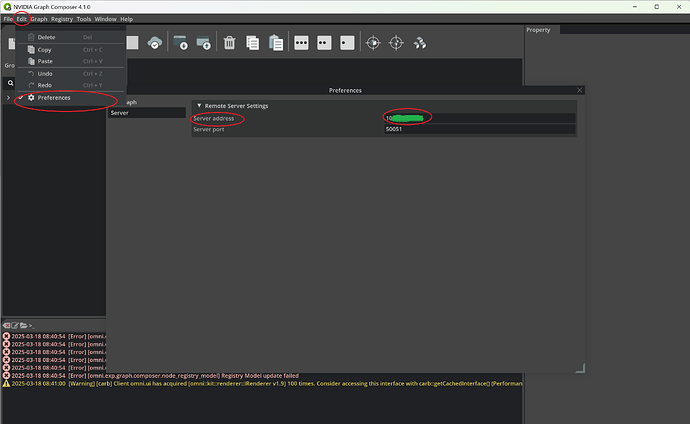Select Preferences in the Edit menu

coord(70,98)
